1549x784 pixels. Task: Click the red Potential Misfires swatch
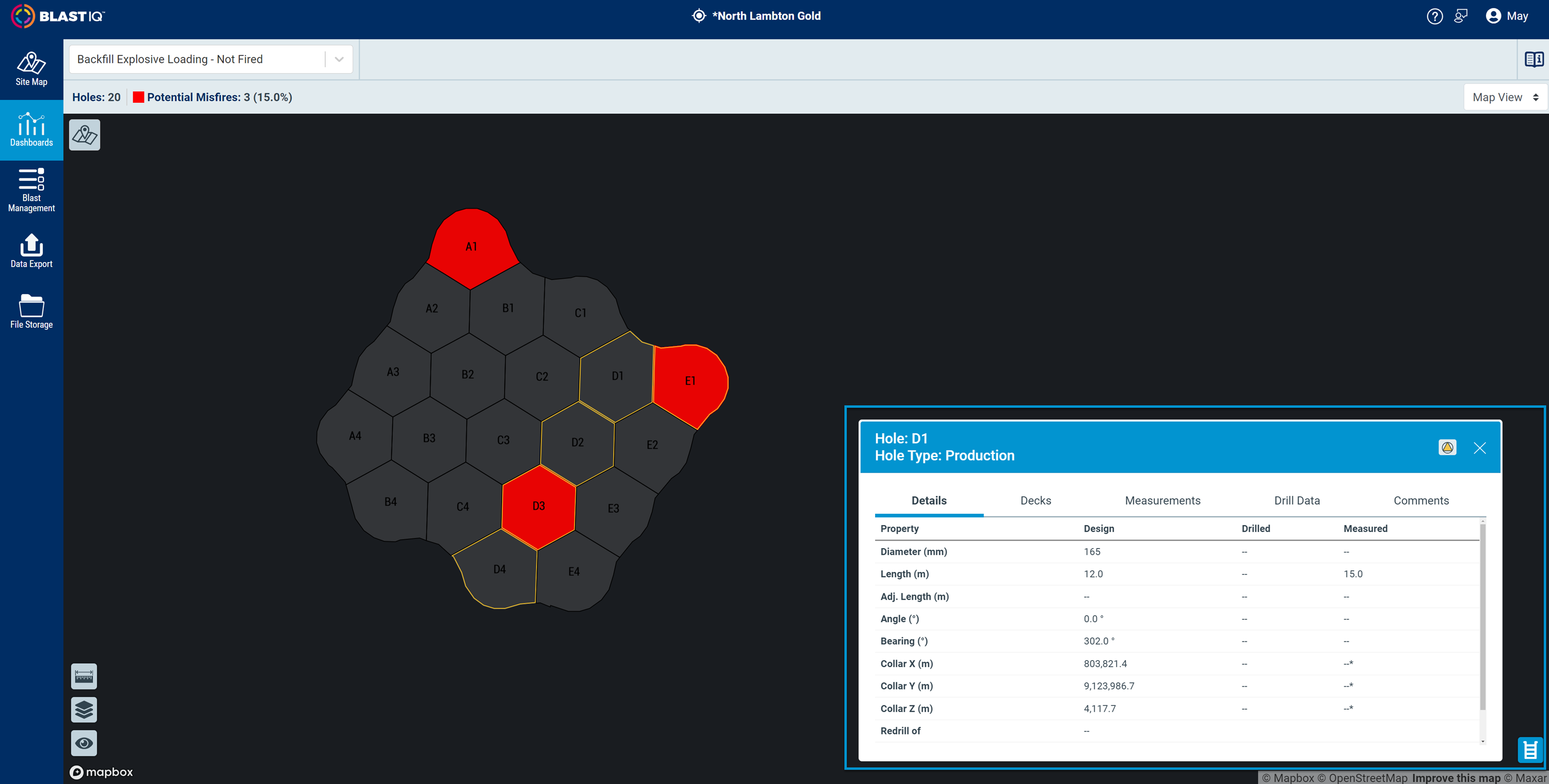(x=138, y=97)
